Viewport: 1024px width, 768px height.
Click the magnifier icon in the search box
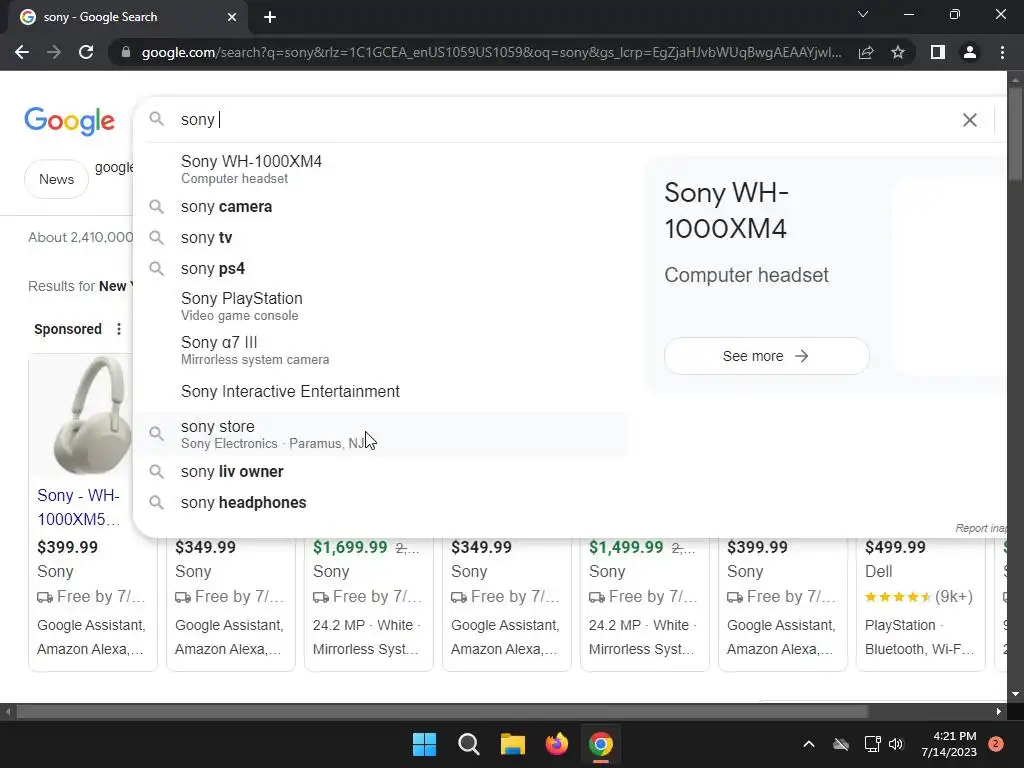click(x=156, y=119)
